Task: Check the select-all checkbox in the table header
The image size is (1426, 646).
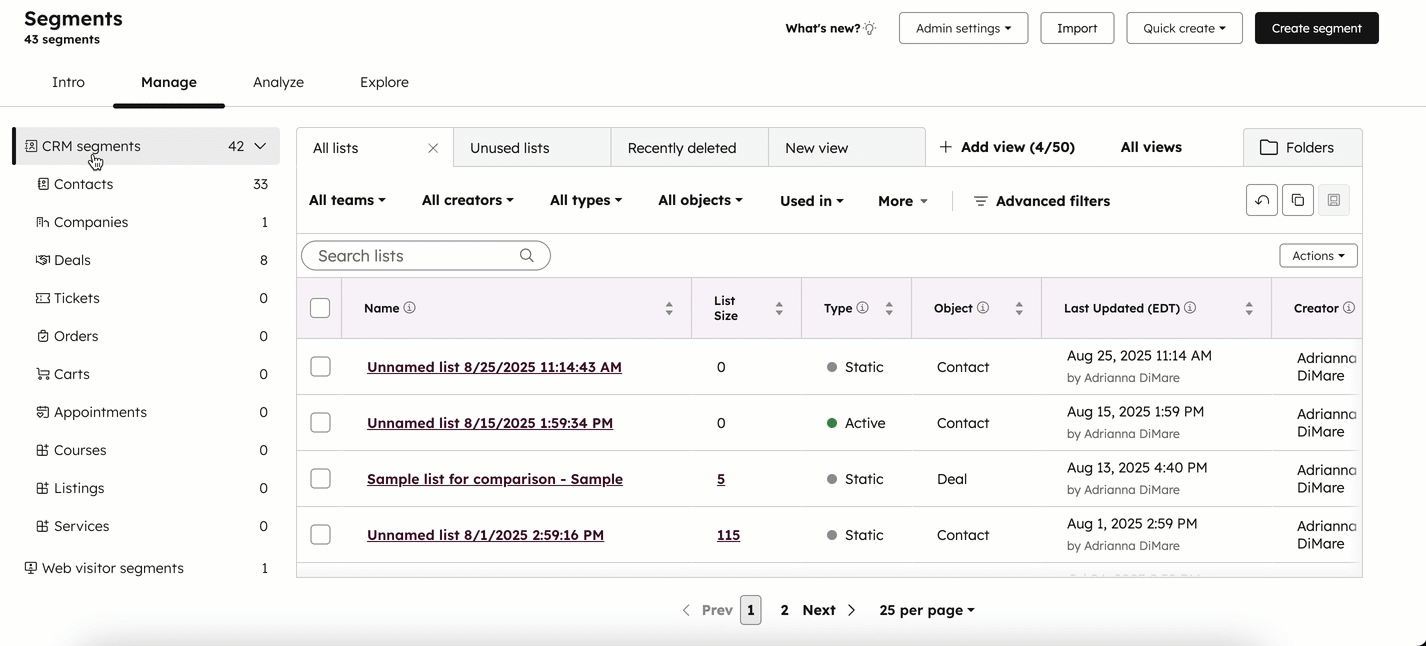Action: [x=320, y=308]
